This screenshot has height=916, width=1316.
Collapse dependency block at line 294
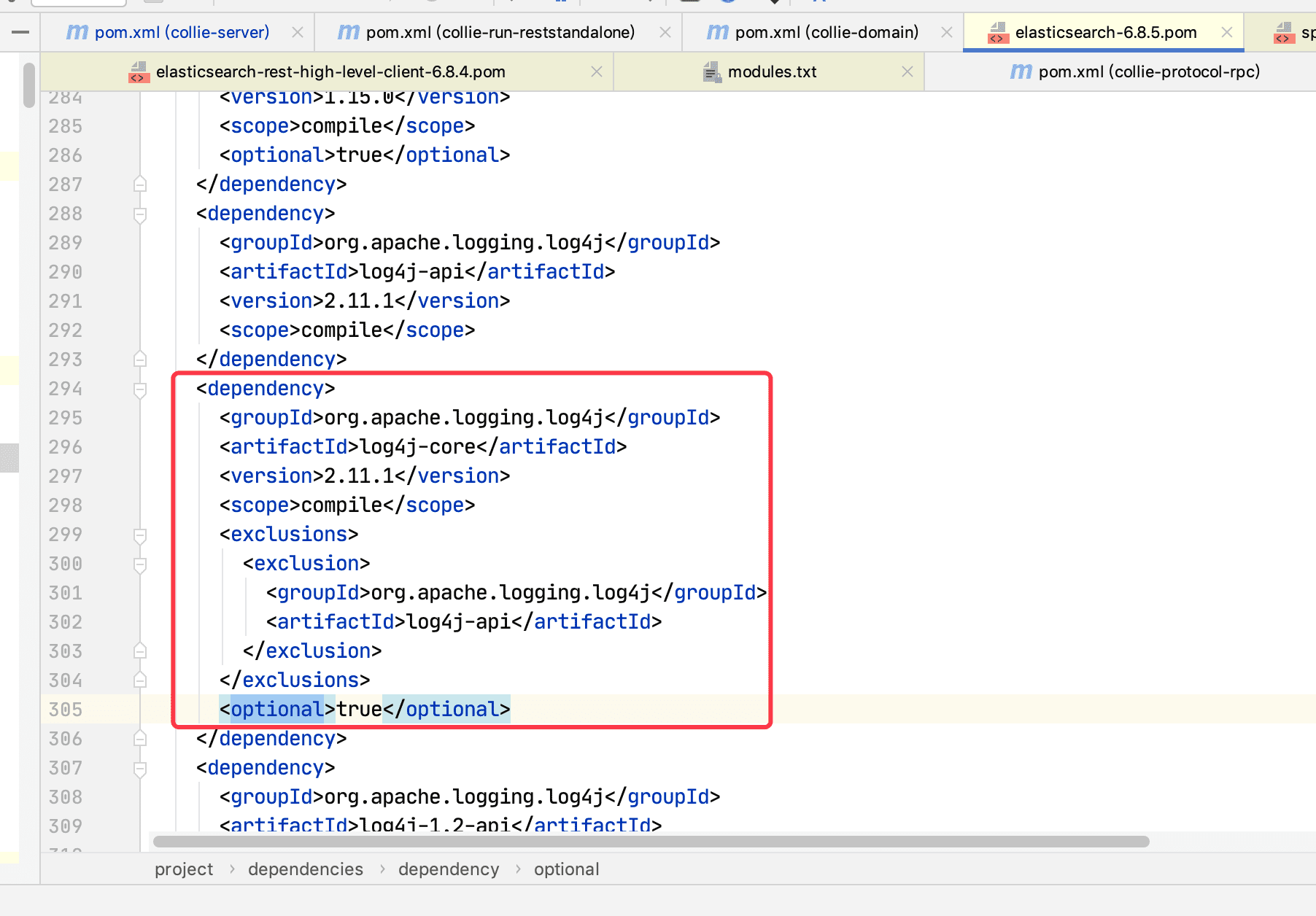[140, 389]
